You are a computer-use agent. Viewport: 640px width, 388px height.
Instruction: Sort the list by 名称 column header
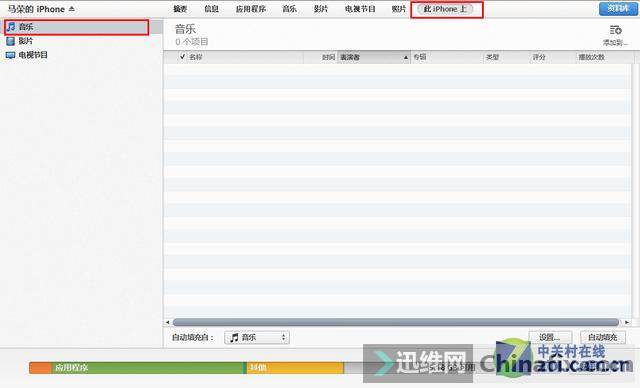196,57
